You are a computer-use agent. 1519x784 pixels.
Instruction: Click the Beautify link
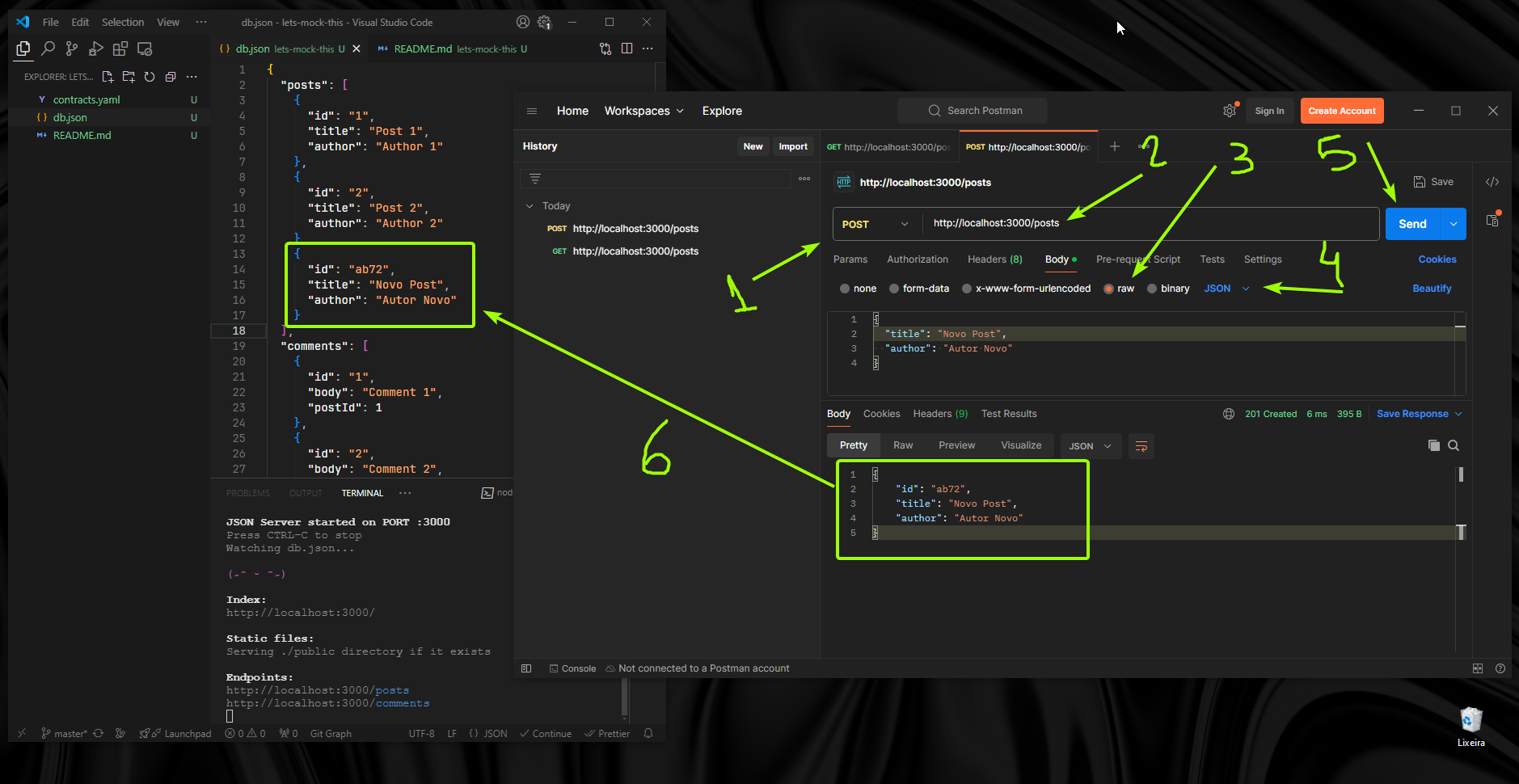(1432, 289)
